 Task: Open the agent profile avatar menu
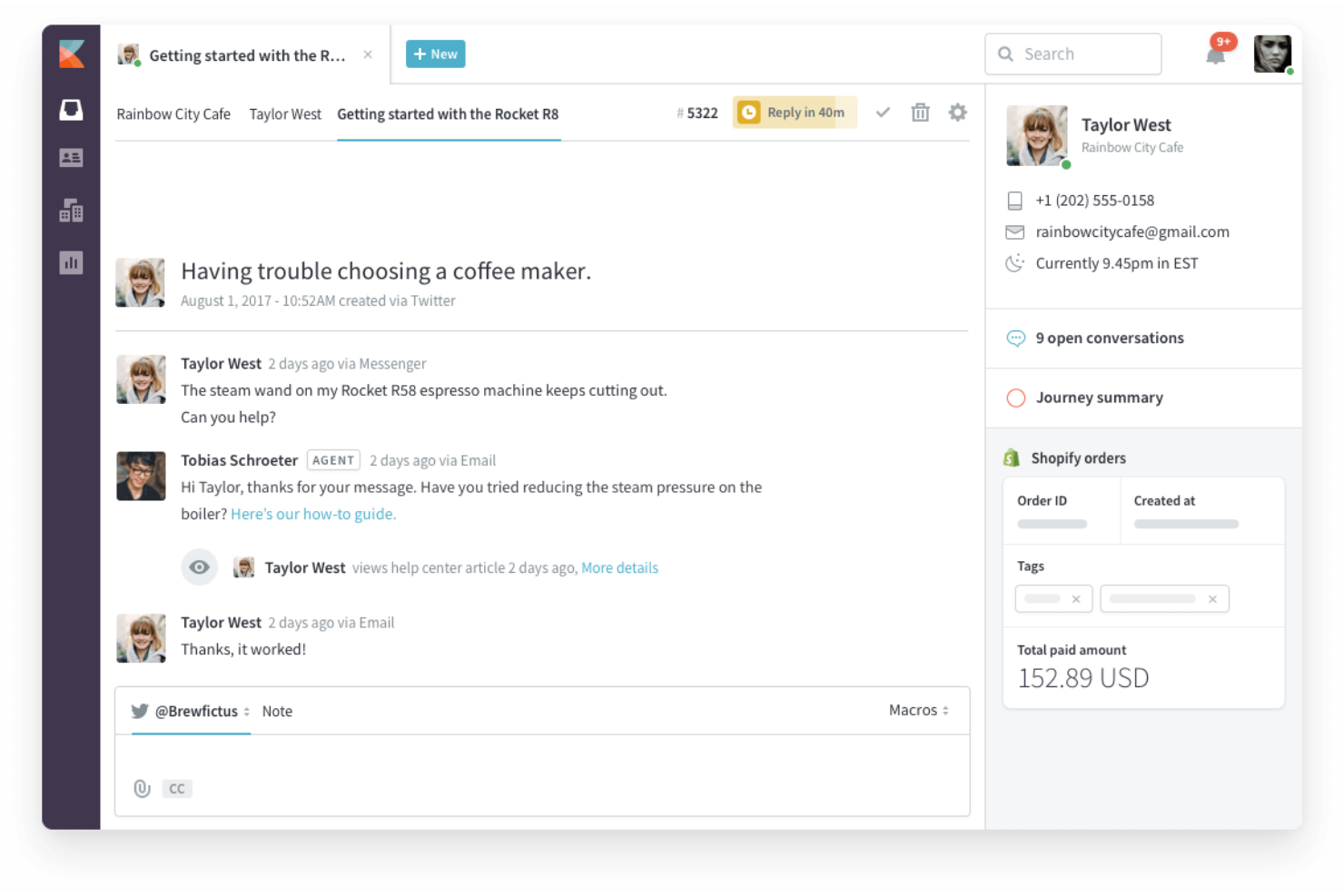1272,54
